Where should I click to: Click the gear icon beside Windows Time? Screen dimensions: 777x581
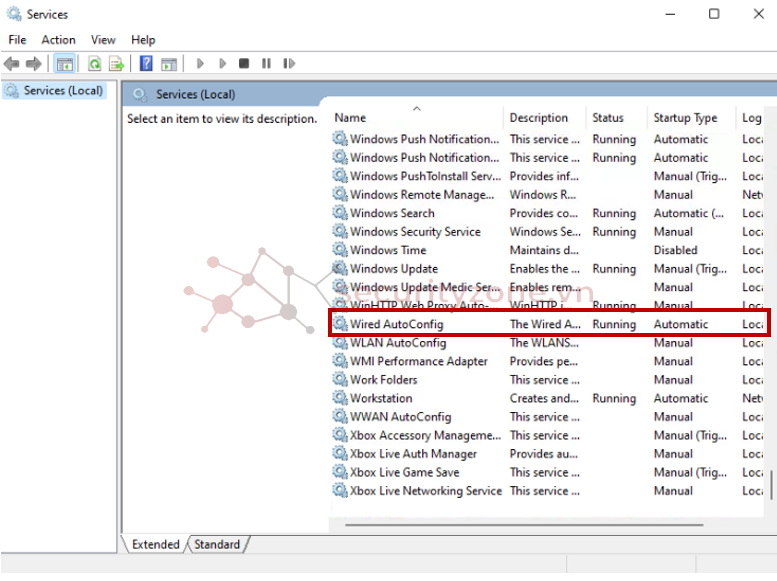coord(340,249)
